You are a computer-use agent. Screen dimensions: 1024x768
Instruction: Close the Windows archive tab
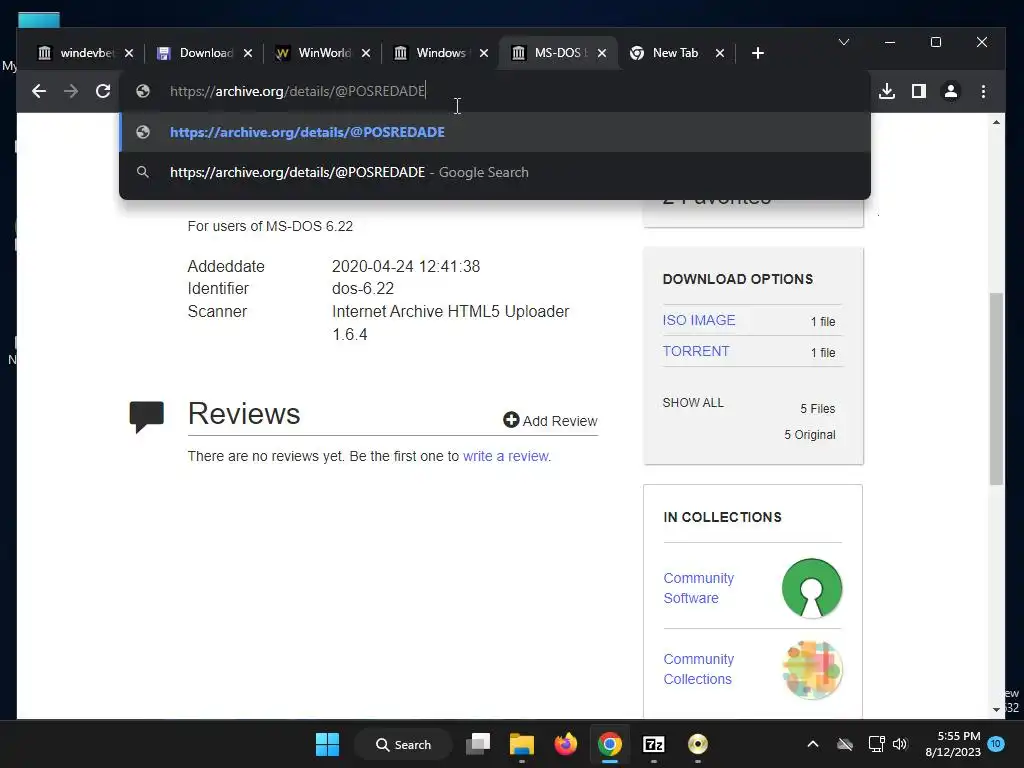coord(484,54)
